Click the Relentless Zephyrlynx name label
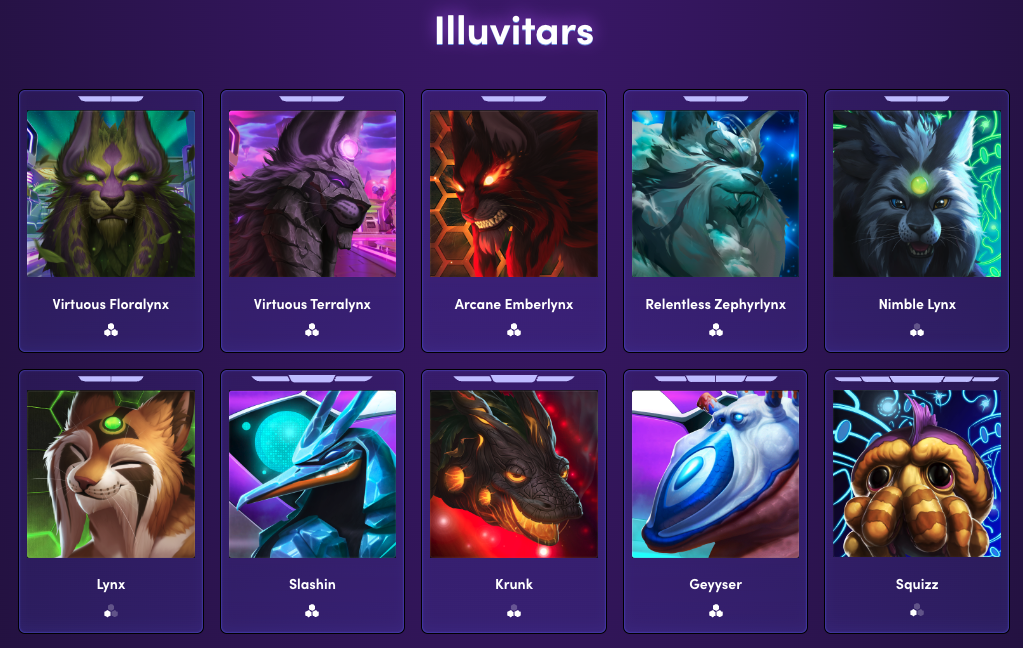 point(716,304)
